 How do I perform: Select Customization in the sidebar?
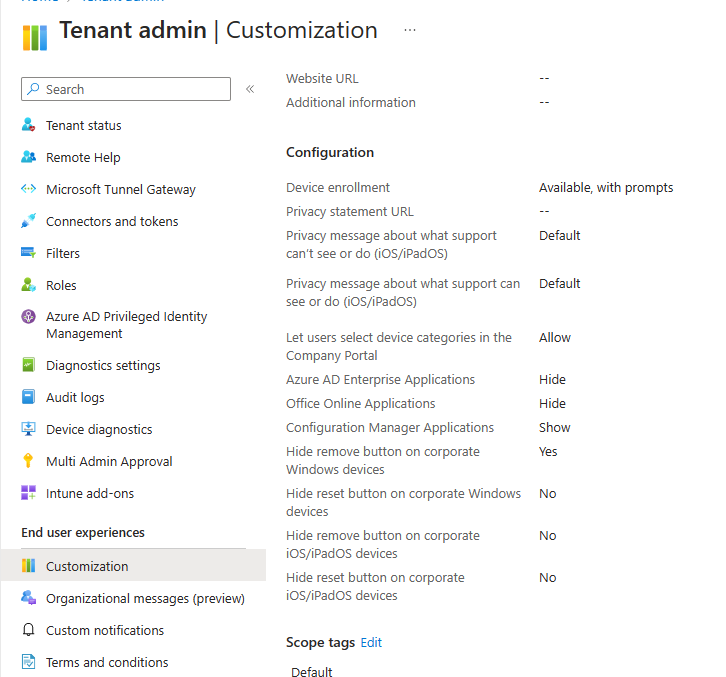pos(133,566)
